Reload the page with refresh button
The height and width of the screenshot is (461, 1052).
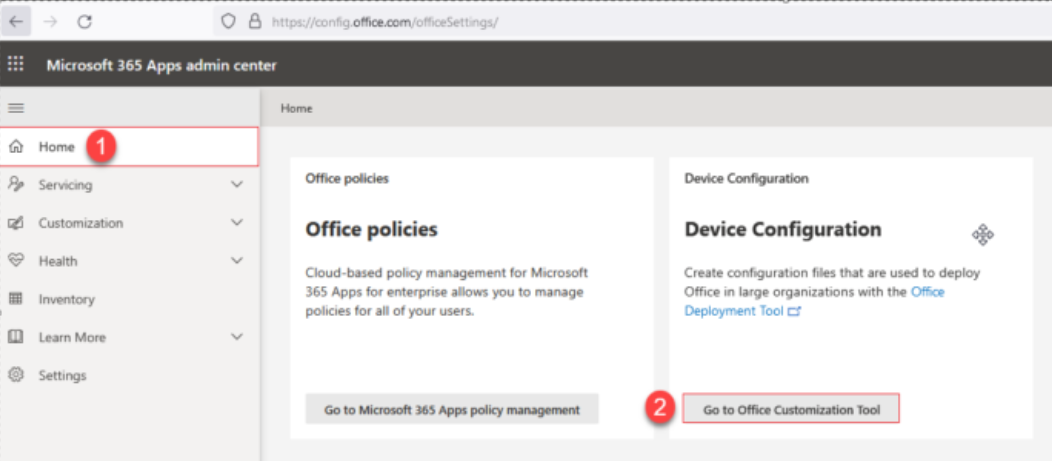85,21
